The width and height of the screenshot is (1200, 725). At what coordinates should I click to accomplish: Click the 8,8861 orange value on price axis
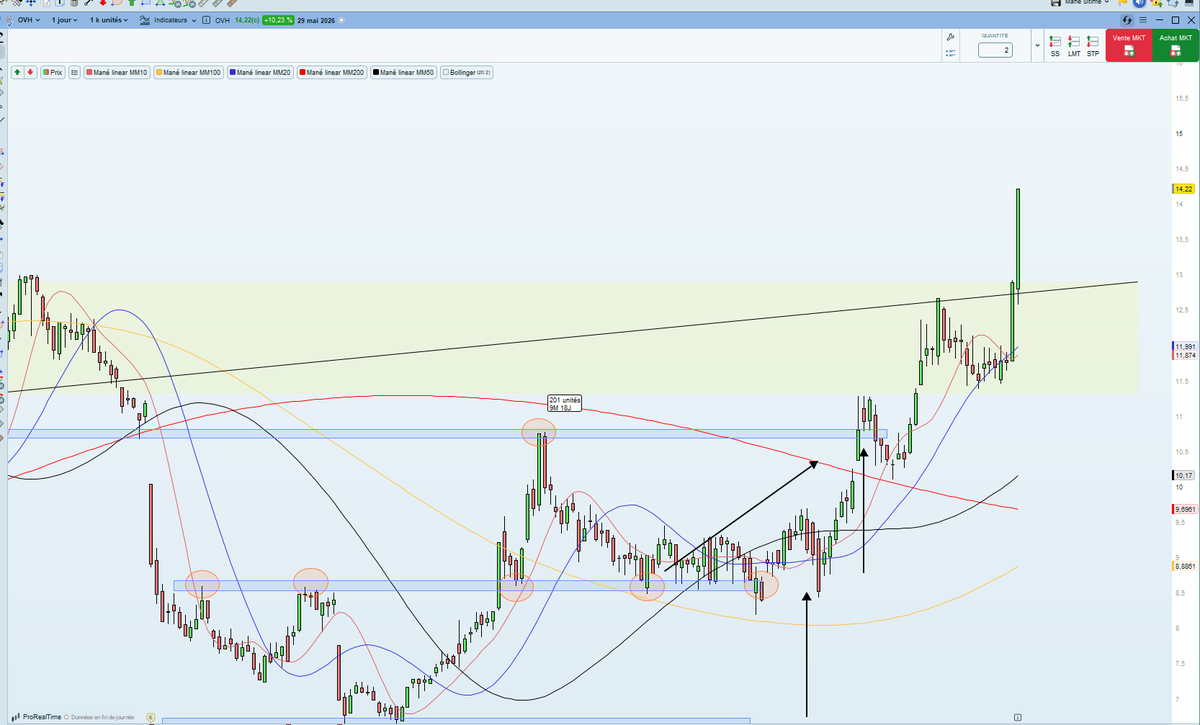(1184, 566)
